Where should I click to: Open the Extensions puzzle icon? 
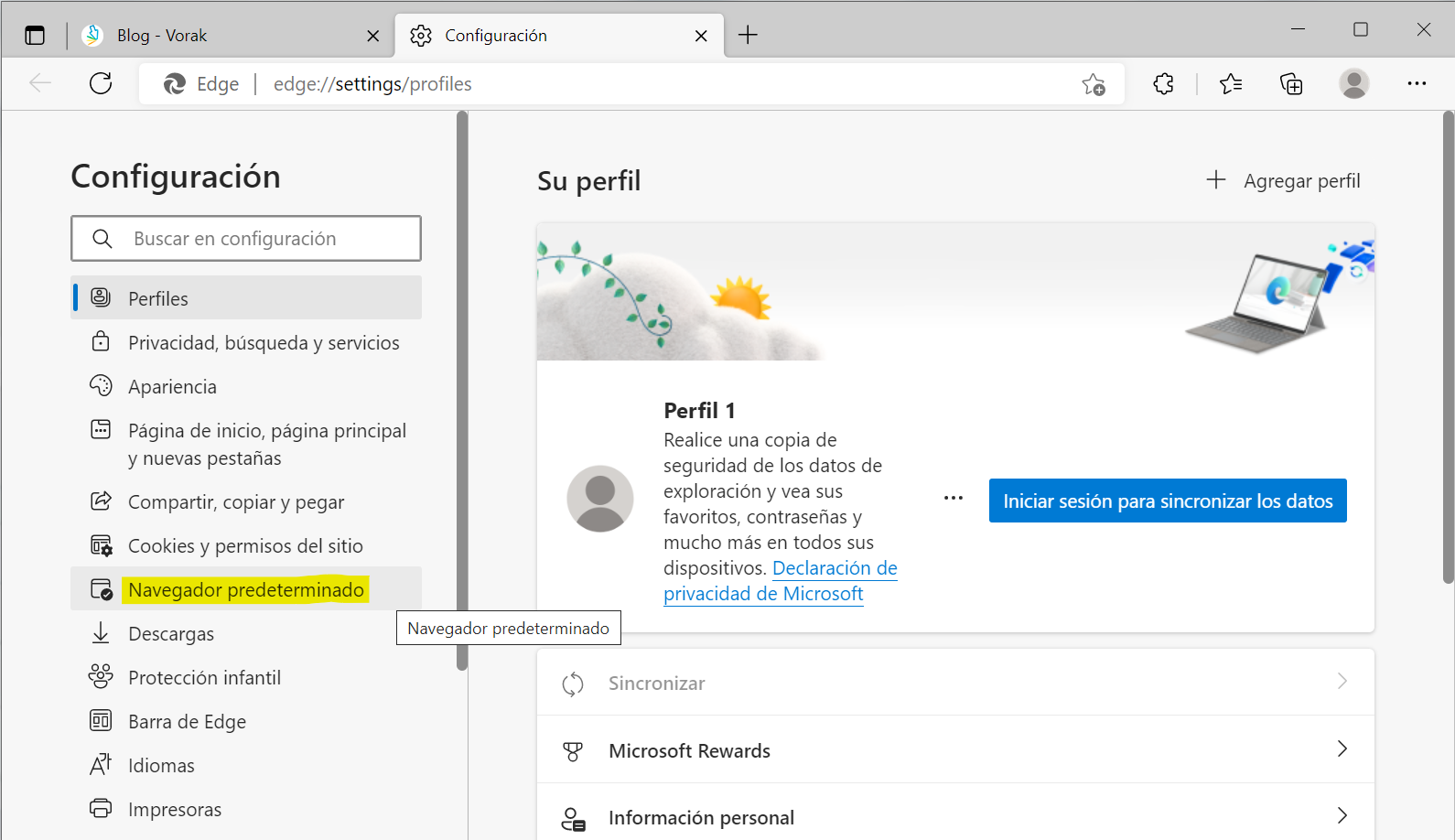click(x=1163, y=84)
